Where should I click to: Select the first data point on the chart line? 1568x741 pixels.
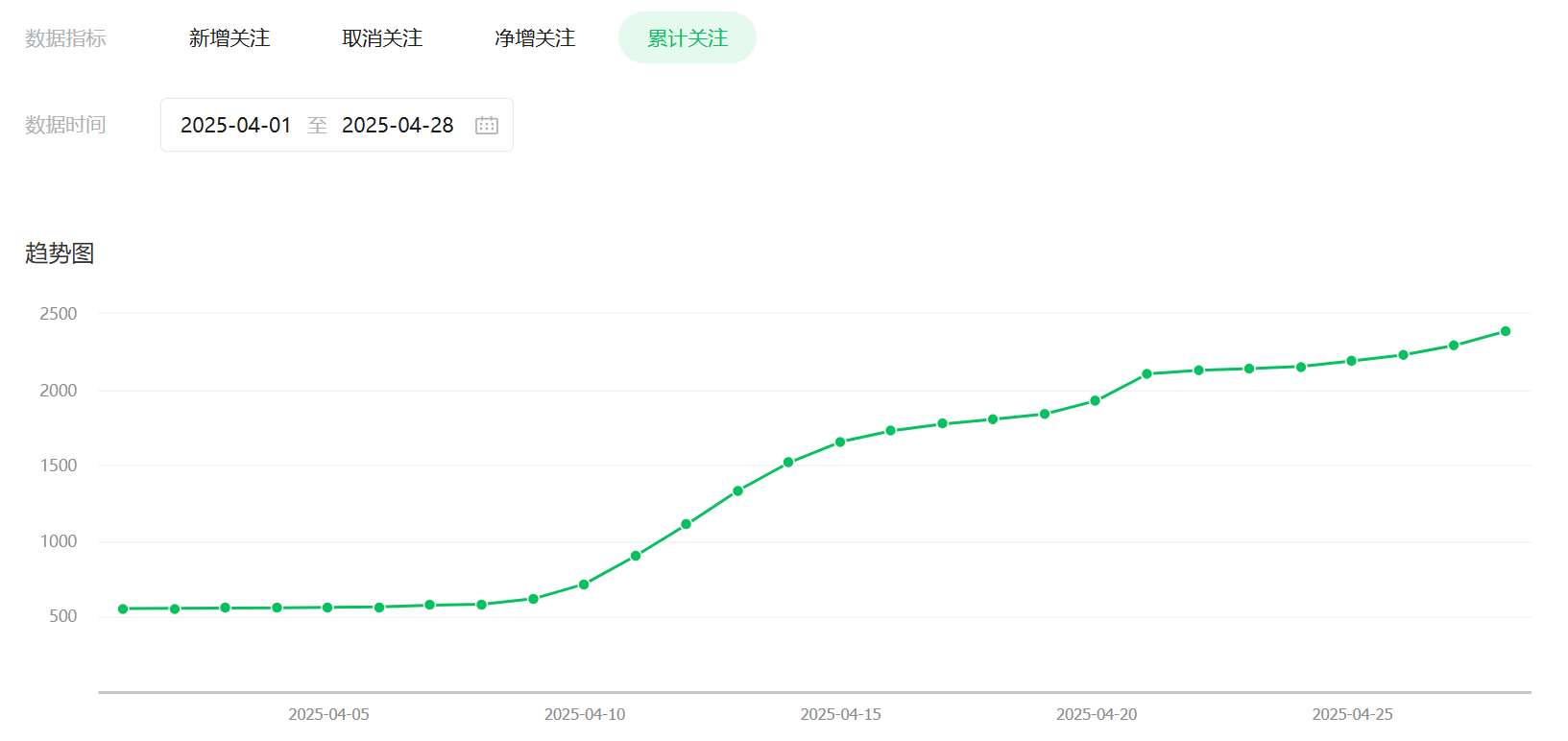pyautogui.click(x=123, y=609)
